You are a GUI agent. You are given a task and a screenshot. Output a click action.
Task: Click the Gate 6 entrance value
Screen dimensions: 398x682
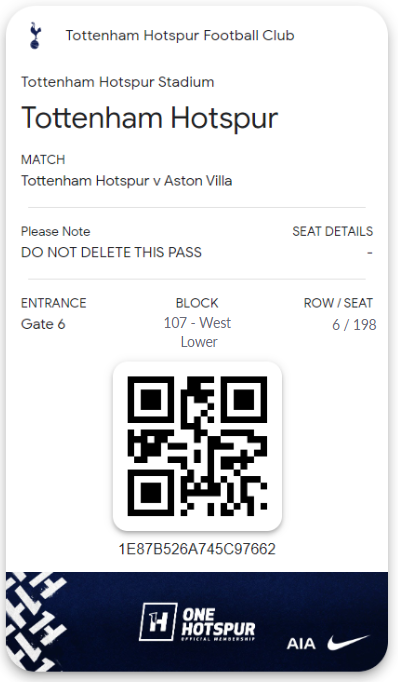point(43,324)
